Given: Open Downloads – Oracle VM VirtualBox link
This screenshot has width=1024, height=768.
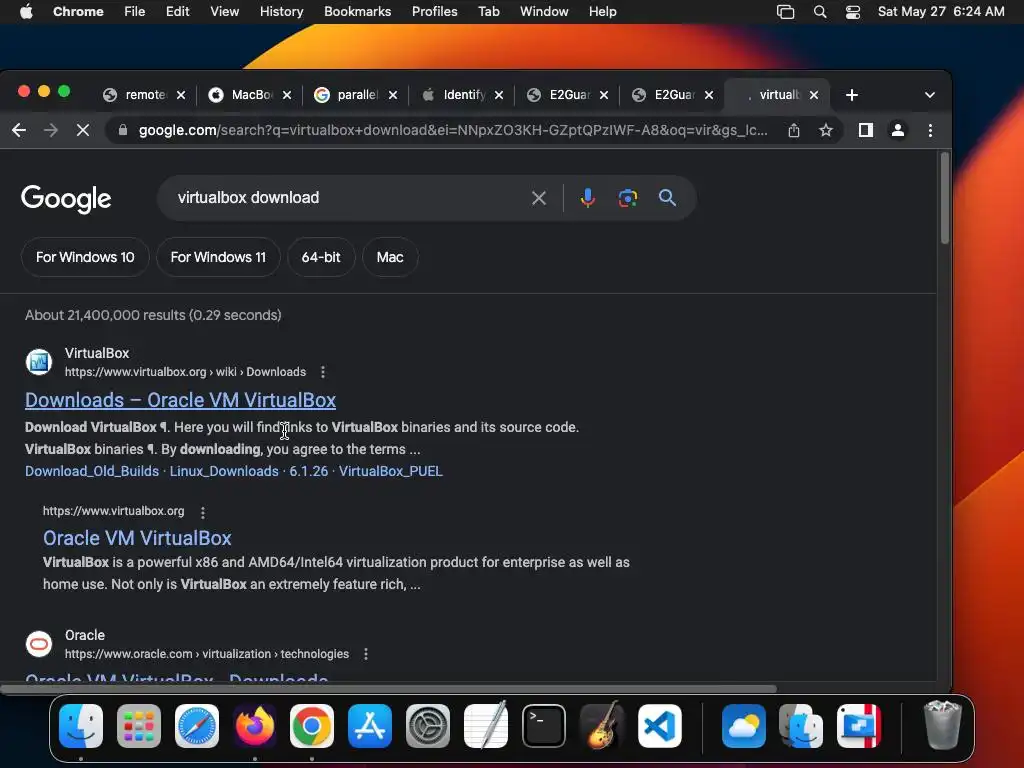Looking at the screenshot, I should coord(180,400).
